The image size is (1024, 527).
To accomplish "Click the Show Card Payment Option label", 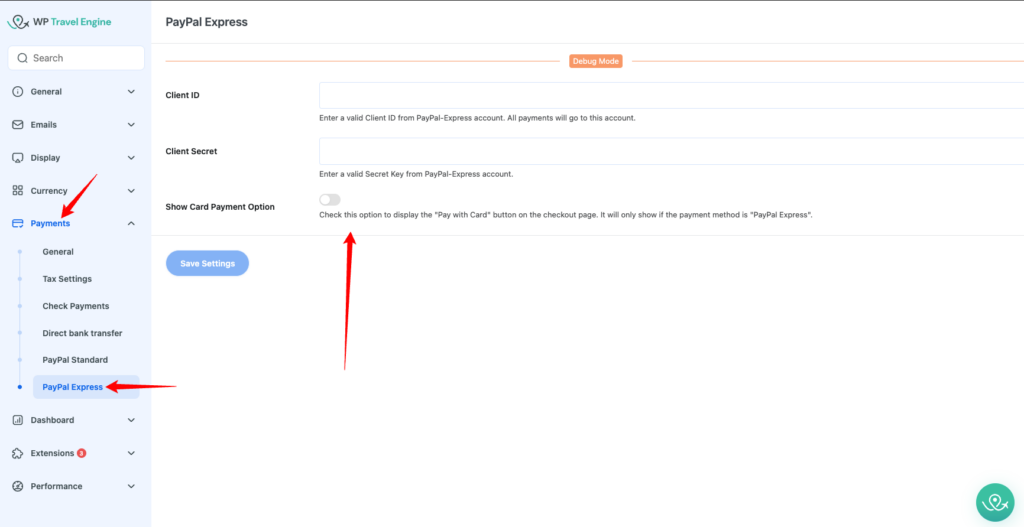I will 220,207.
